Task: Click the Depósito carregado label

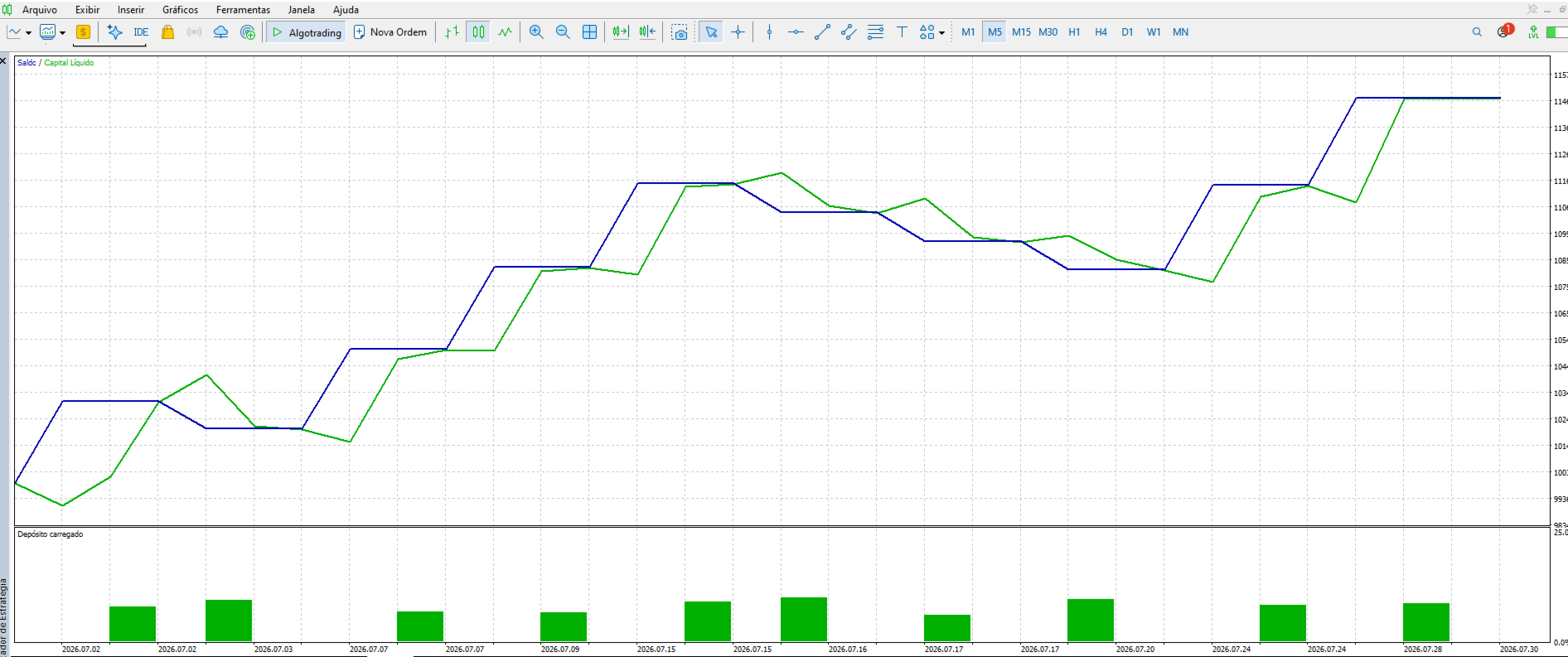Action: coord(51,534)
